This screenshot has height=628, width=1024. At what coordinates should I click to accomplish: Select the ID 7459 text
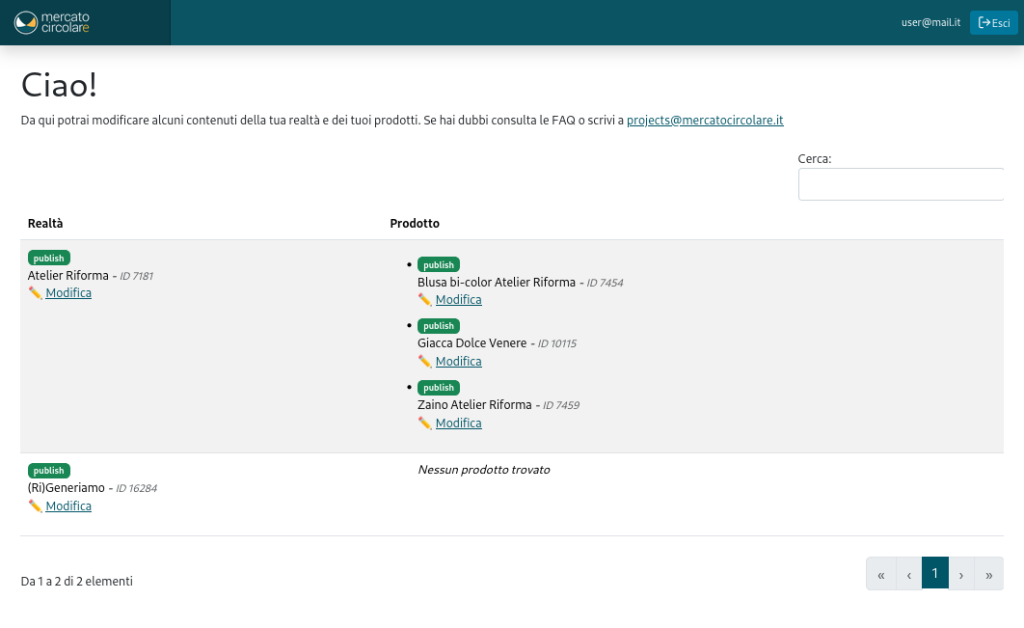pyautogui.click(x=561, y=405)
